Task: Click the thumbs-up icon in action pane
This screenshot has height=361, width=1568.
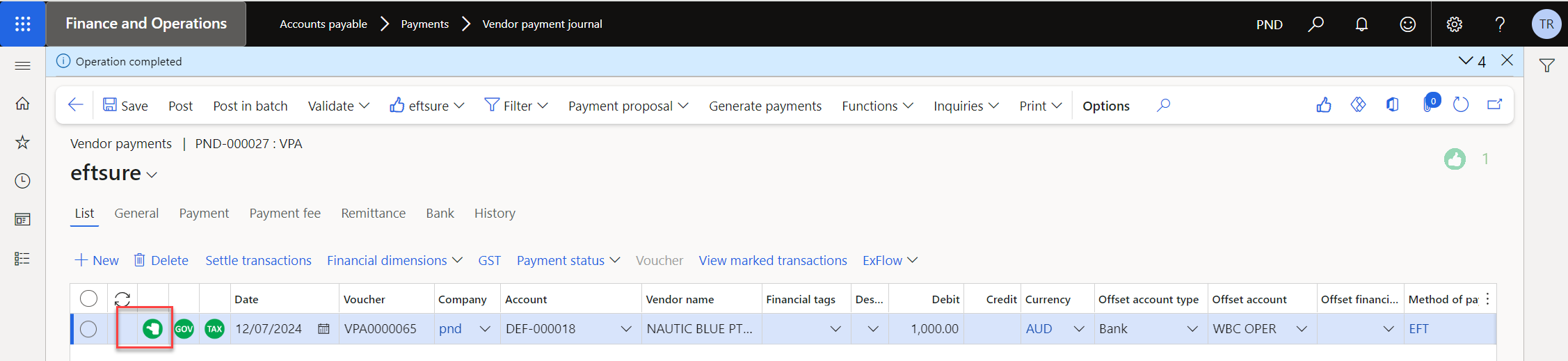Action: 1324,105
